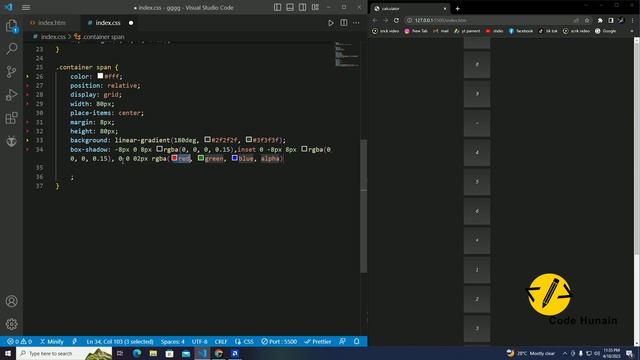Open the Windows Start menu
Viewport: 640px width, 360px height.
[8, 353]
